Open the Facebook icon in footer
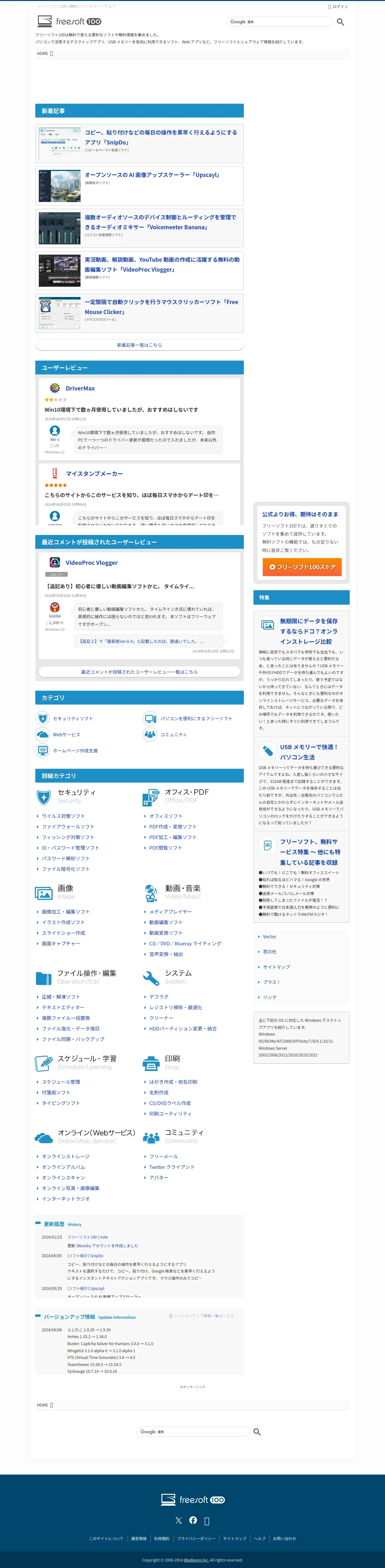The width and height of the screenshot is (385, 1568). [193, 1519]
